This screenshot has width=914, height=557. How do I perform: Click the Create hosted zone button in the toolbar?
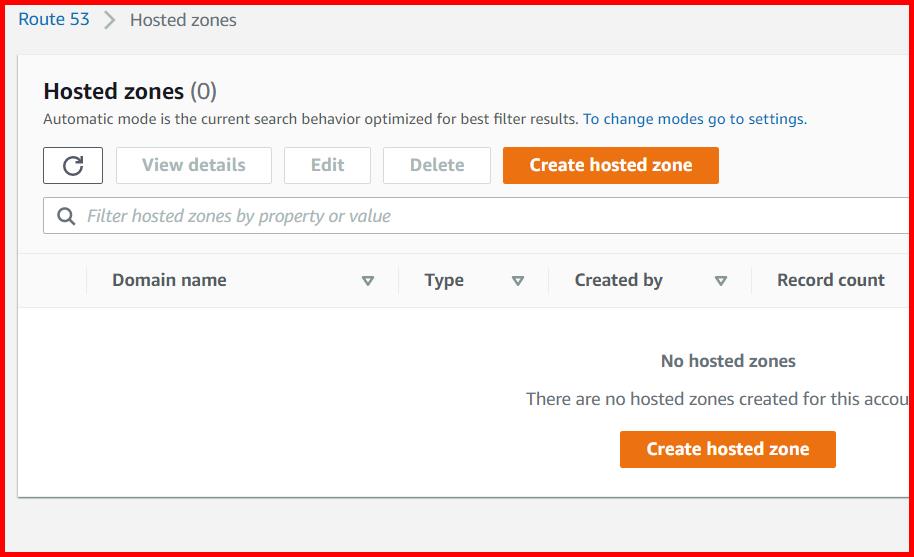pyautogui.click(x=611, y=165)
